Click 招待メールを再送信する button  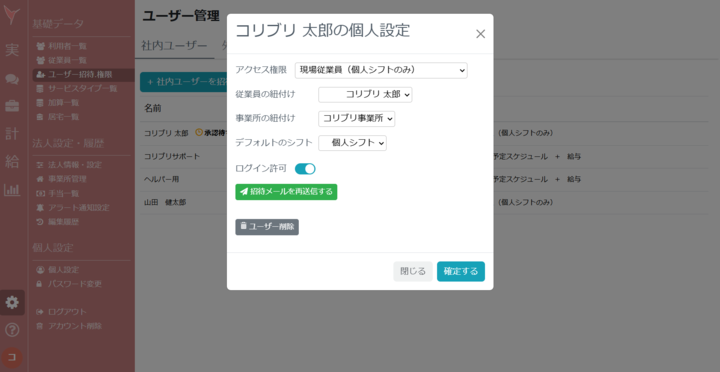[286, 192]
